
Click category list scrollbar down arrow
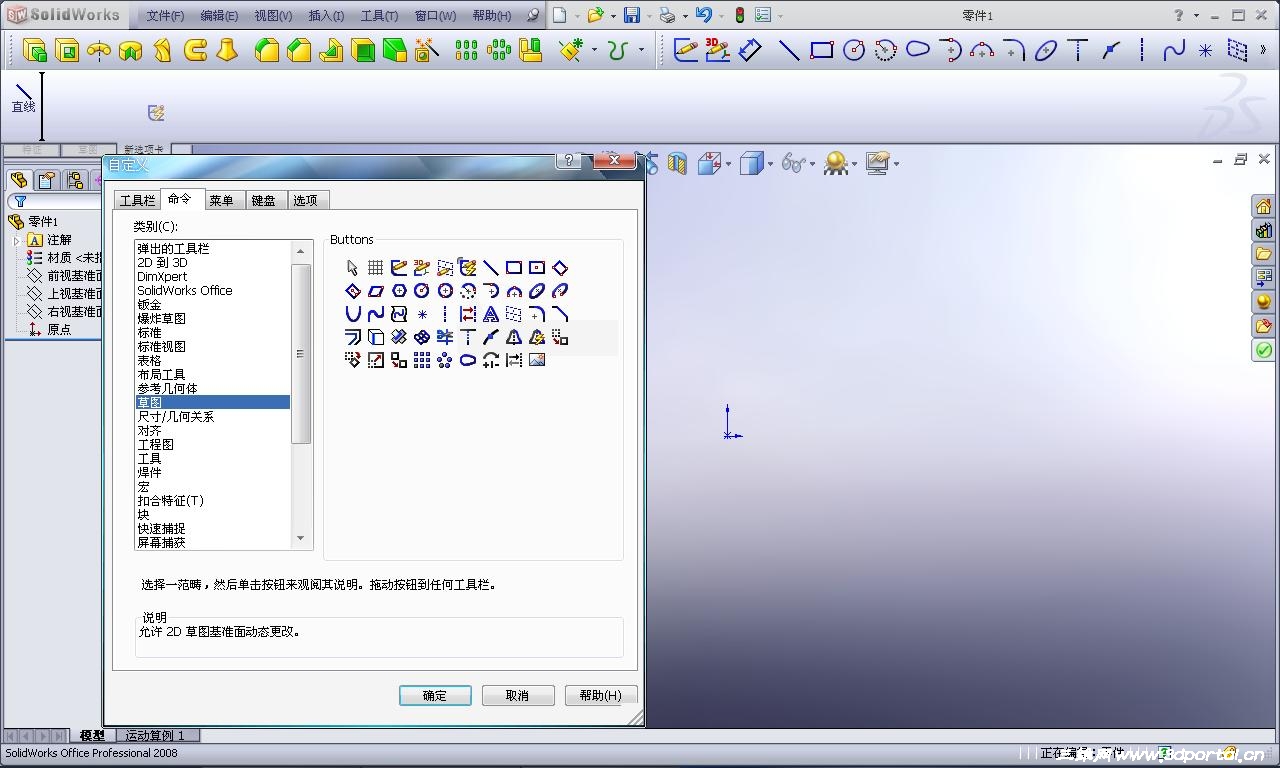pos(300,539)
